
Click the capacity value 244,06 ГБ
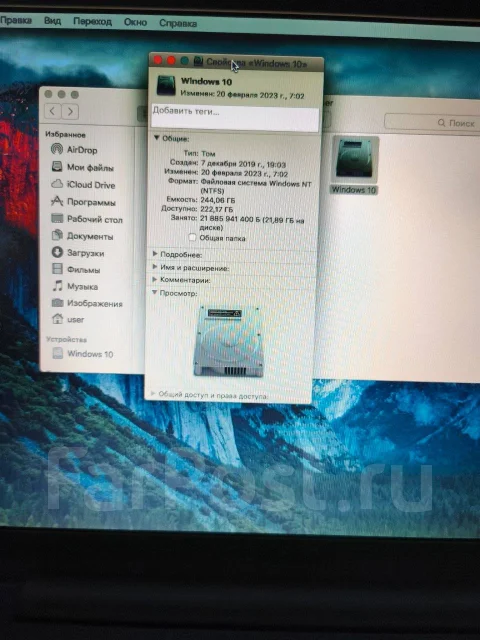click(x=218, y=200)
